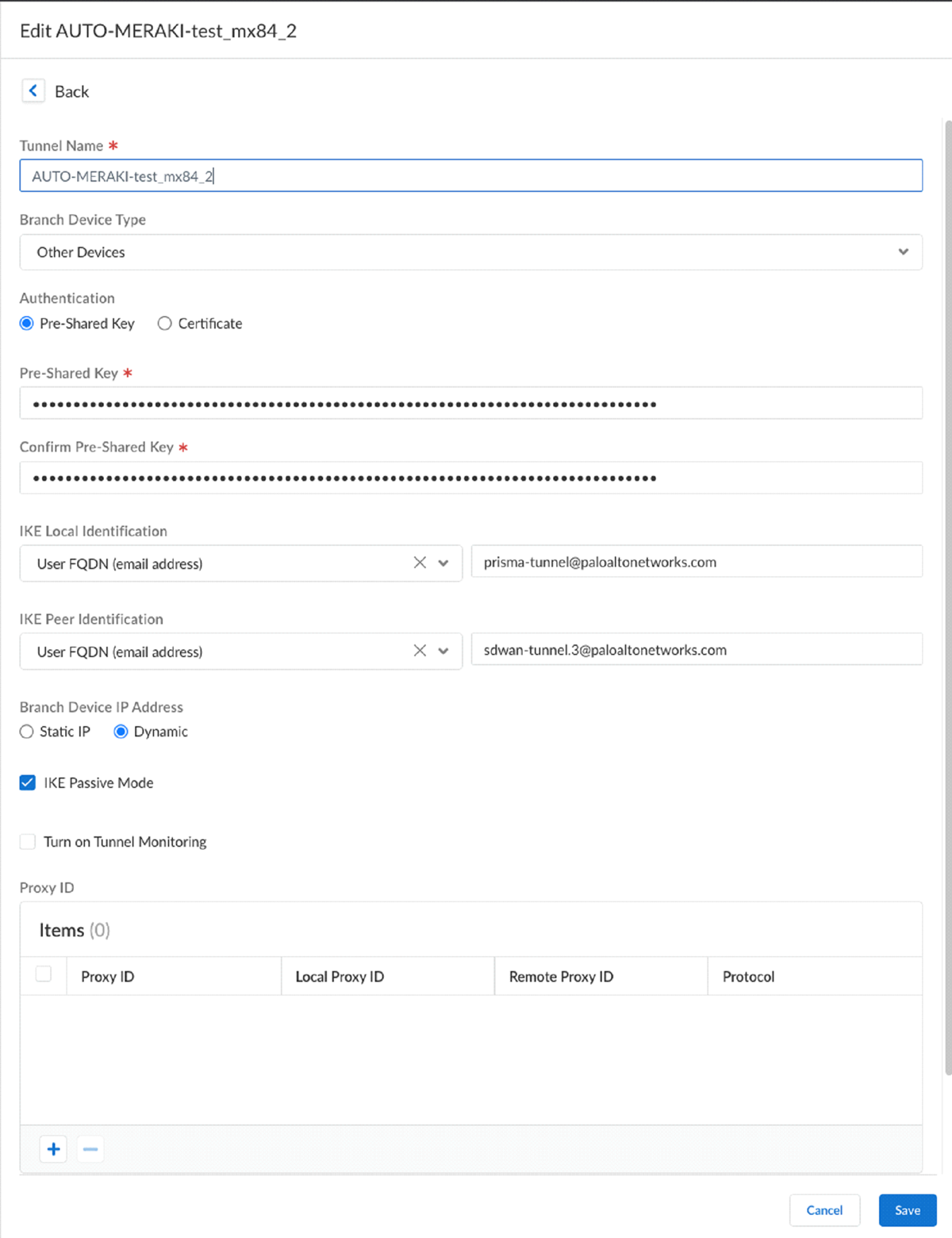
Task: Select Certificate authentication option
Action: point(165,324)
